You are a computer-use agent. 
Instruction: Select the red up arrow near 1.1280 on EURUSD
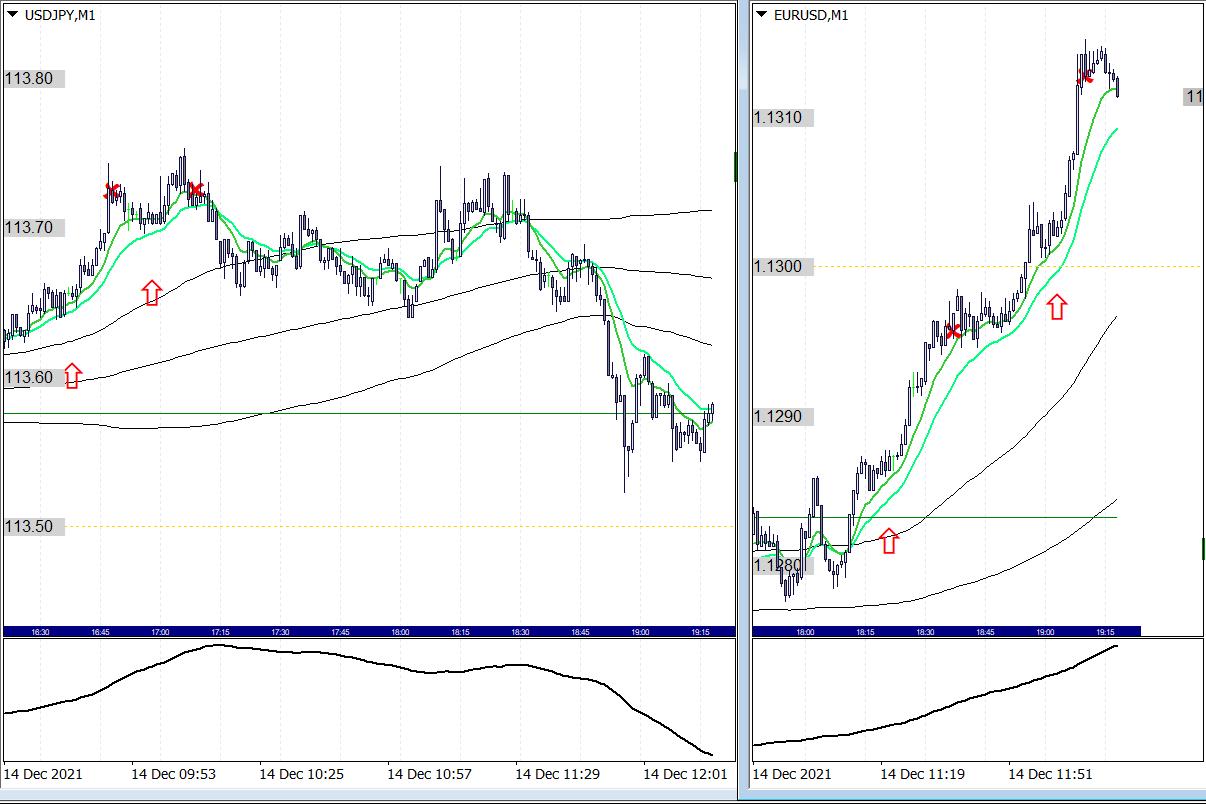[889, 541]
